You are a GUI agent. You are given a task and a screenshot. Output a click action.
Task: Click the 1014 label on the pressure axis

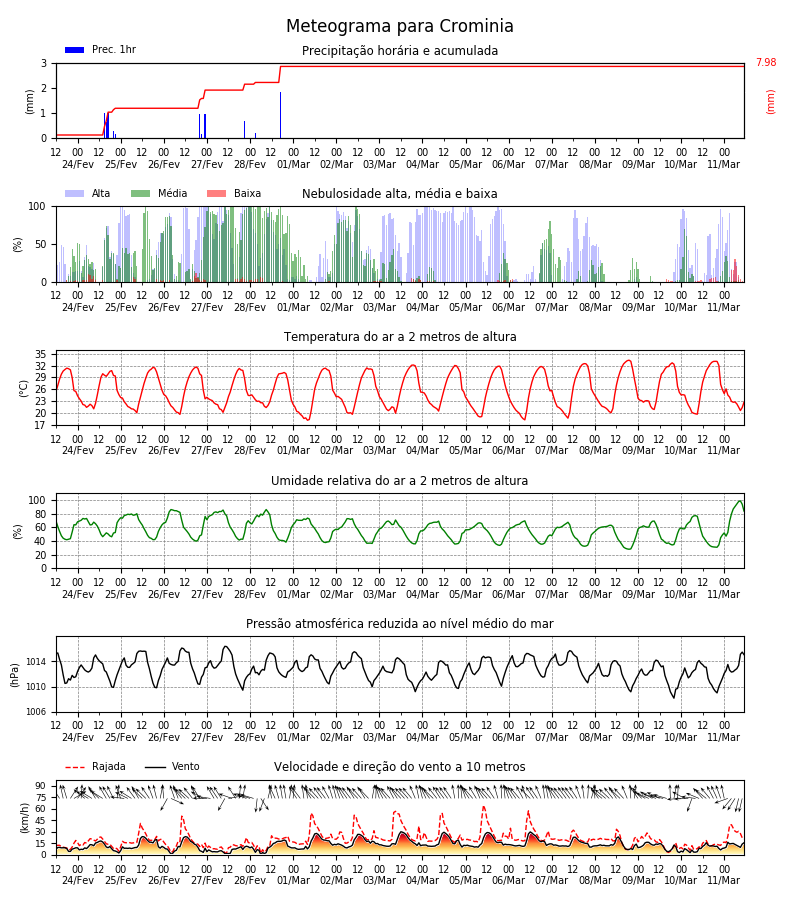36,662
